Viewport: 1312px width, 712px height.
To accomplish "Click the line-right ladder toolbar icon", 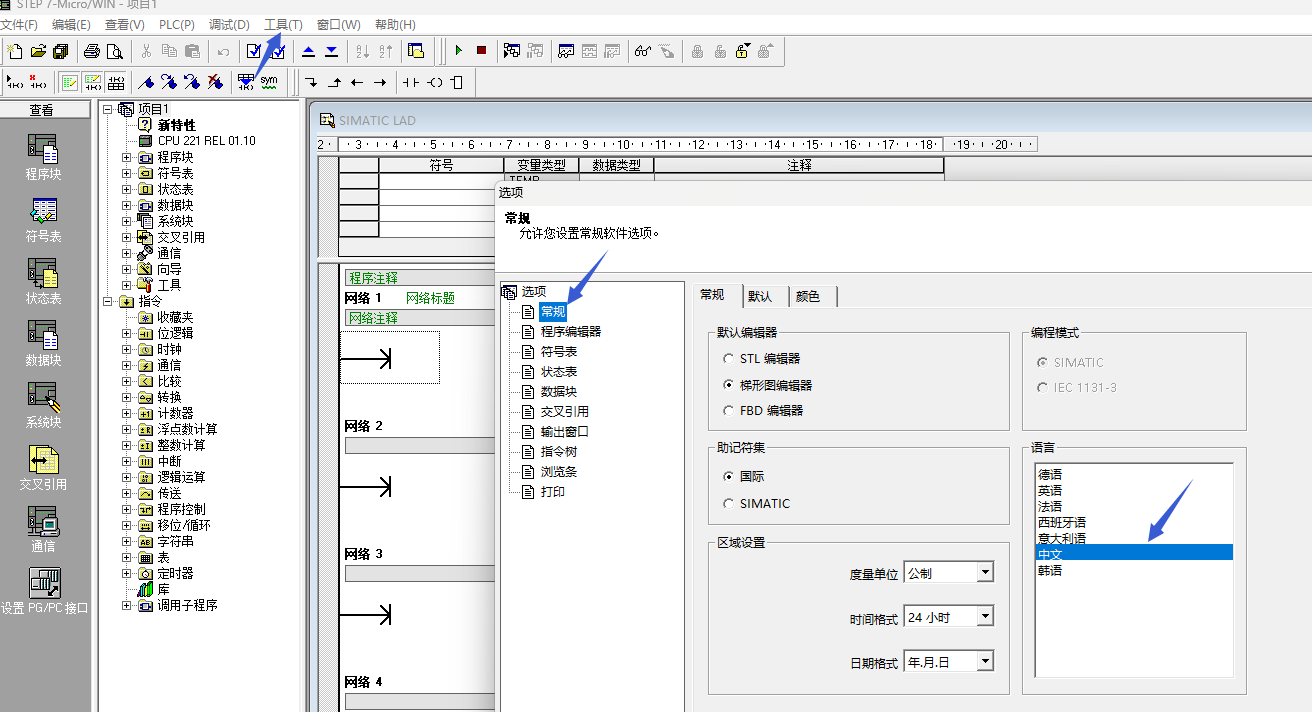I will pos(380,82).
